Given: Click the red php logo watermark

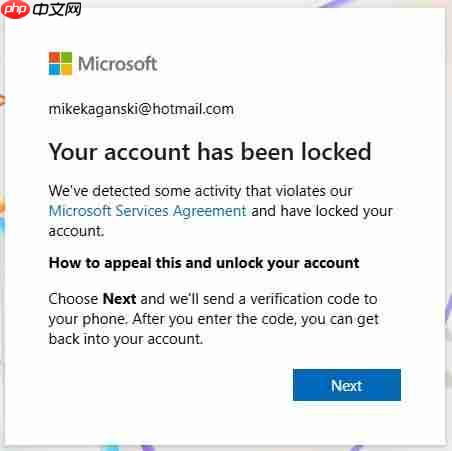Looking at the screenshot, I should click(x=15, y=9).
